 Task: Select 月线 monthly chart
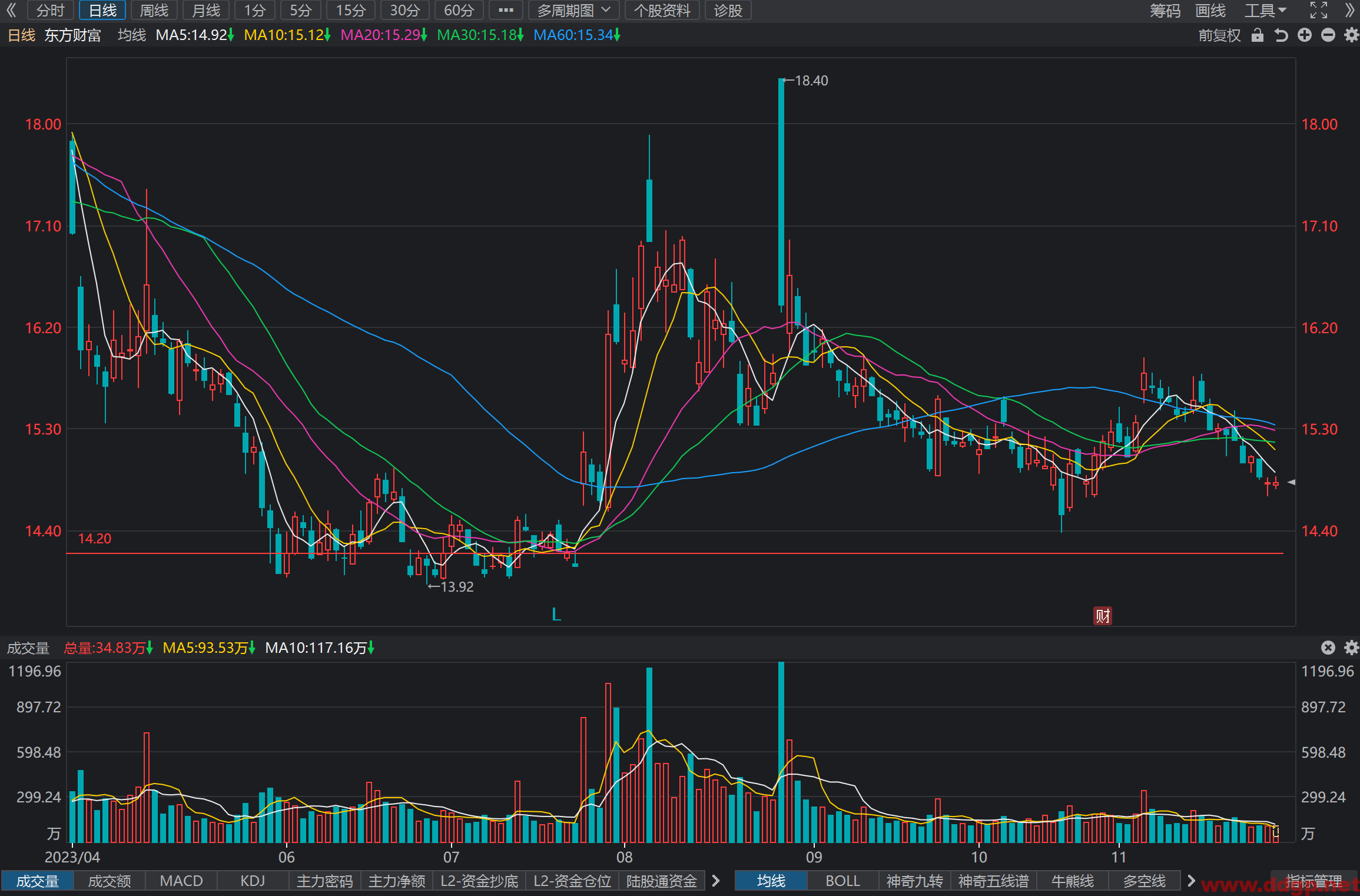[x=206, y=10]
